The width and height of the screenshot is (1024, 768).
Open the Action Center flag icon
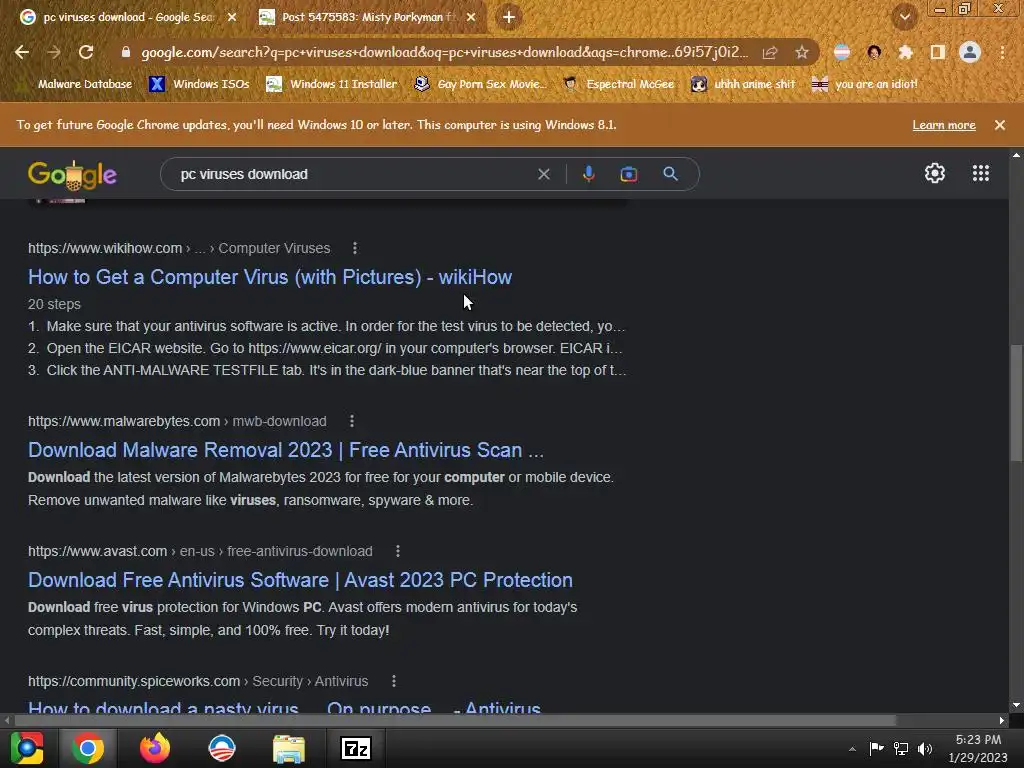pyautogui.click(x=876, y=748)
